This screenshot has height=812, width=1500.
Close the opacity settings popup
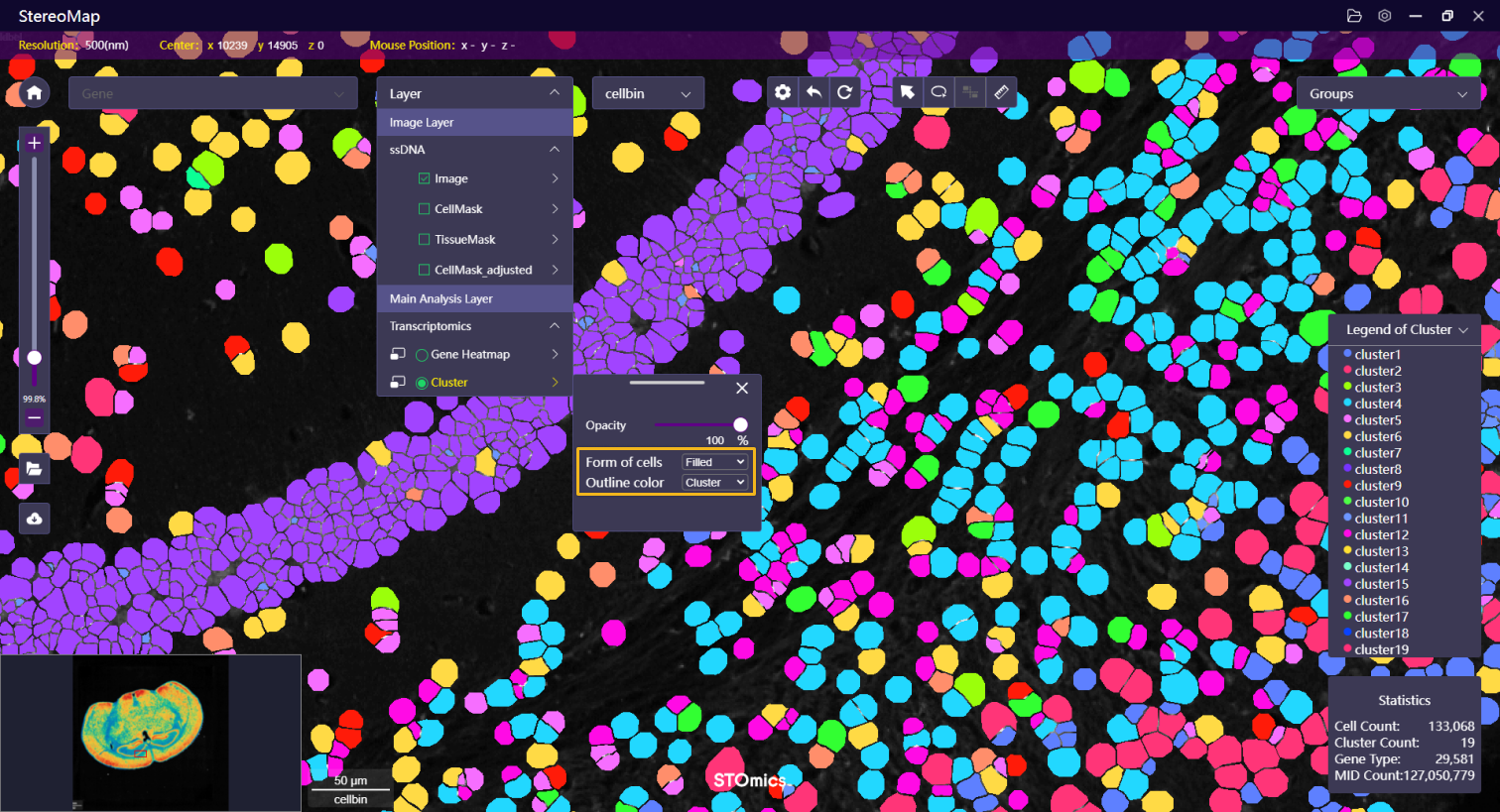[x=742, y=388]
